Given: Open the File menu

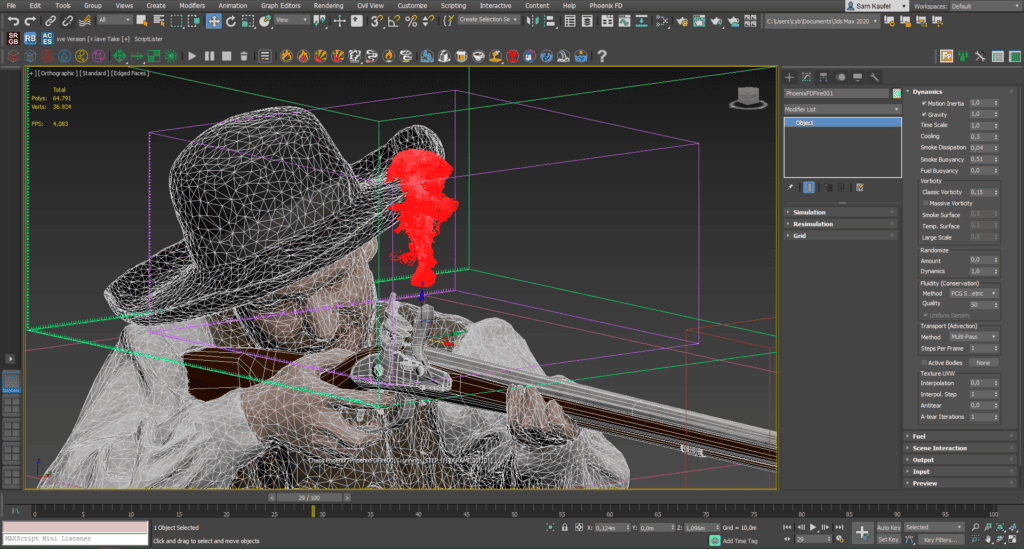Looking at the screenshot, I should (x=11, y=5).
